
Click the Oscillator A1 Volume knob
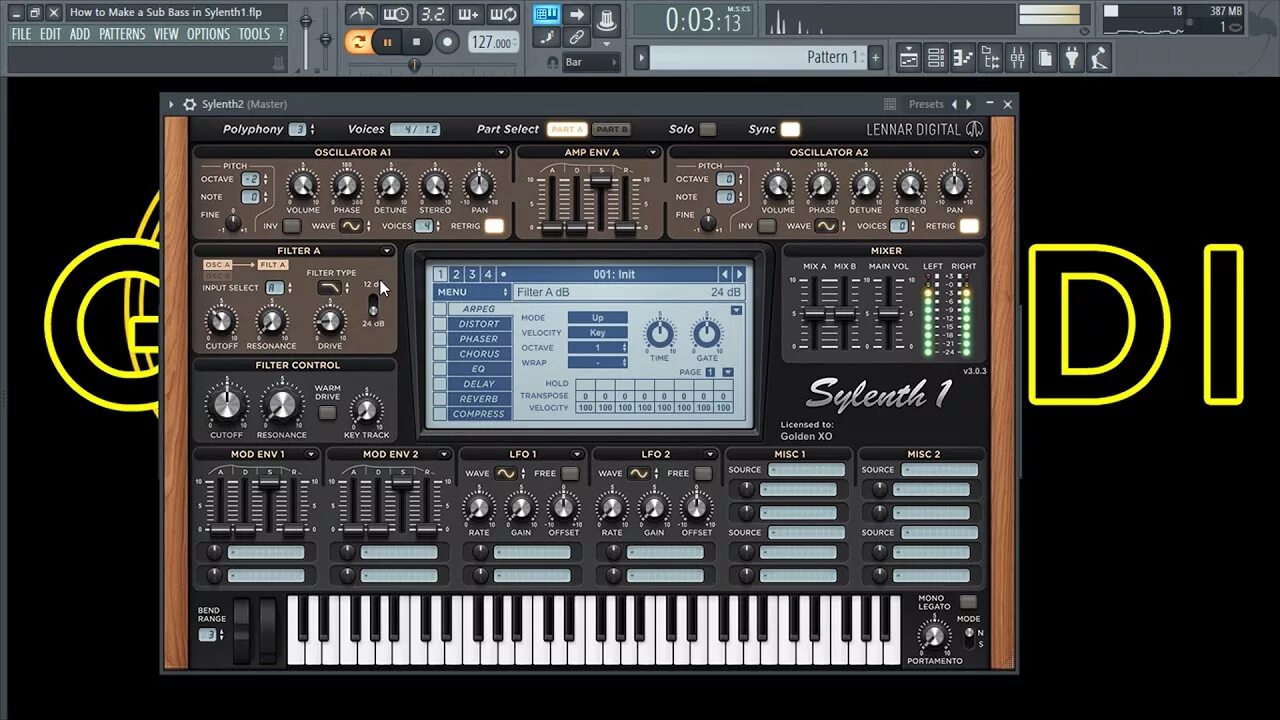click(302, 186)
